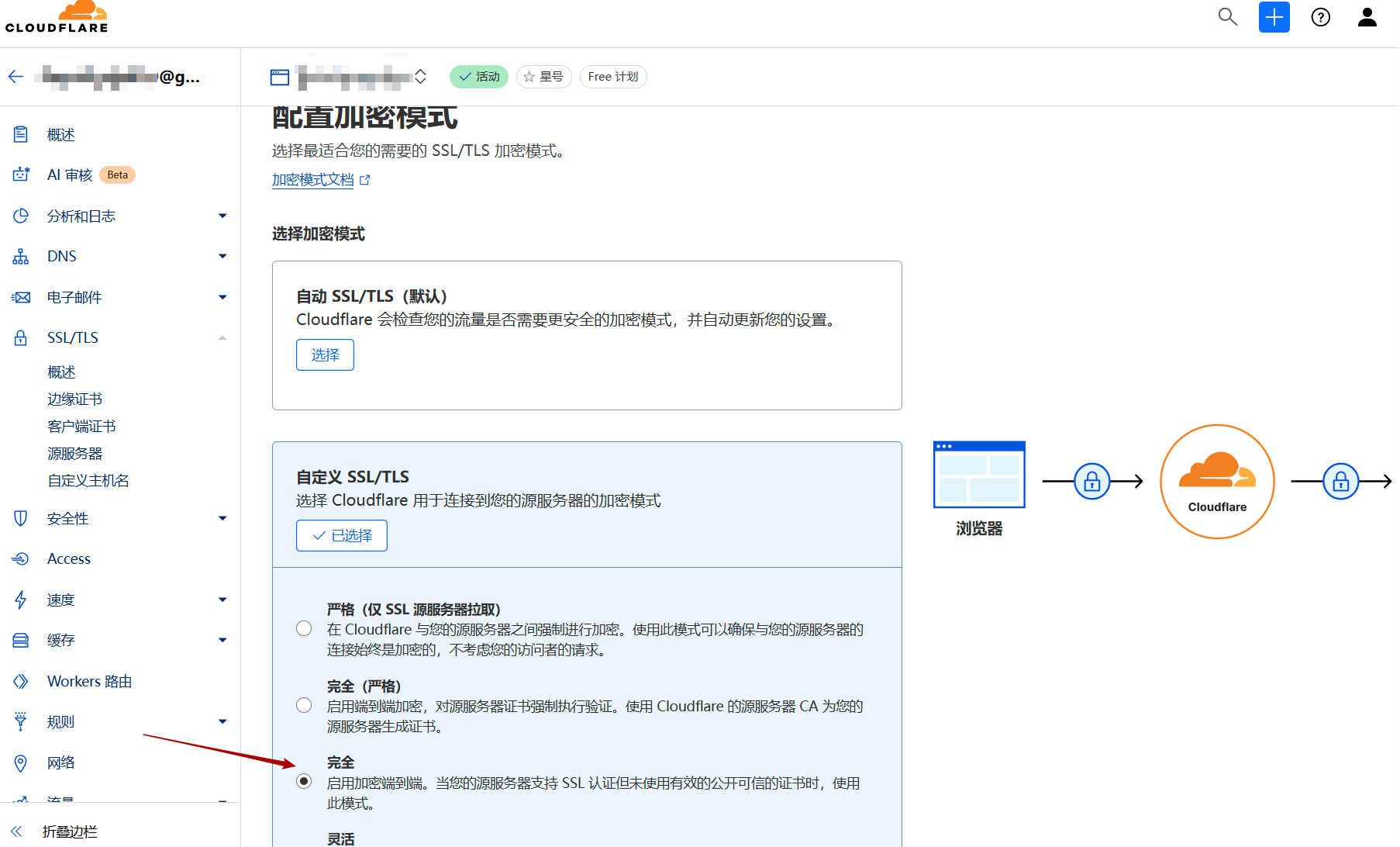
Task: Click the back arrow beside account name
Action: tap(16, 76)
